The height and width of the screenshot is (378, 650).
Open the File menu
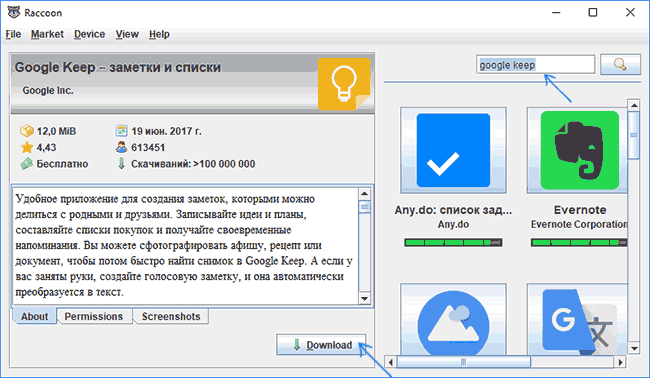[x=13, y=34]
